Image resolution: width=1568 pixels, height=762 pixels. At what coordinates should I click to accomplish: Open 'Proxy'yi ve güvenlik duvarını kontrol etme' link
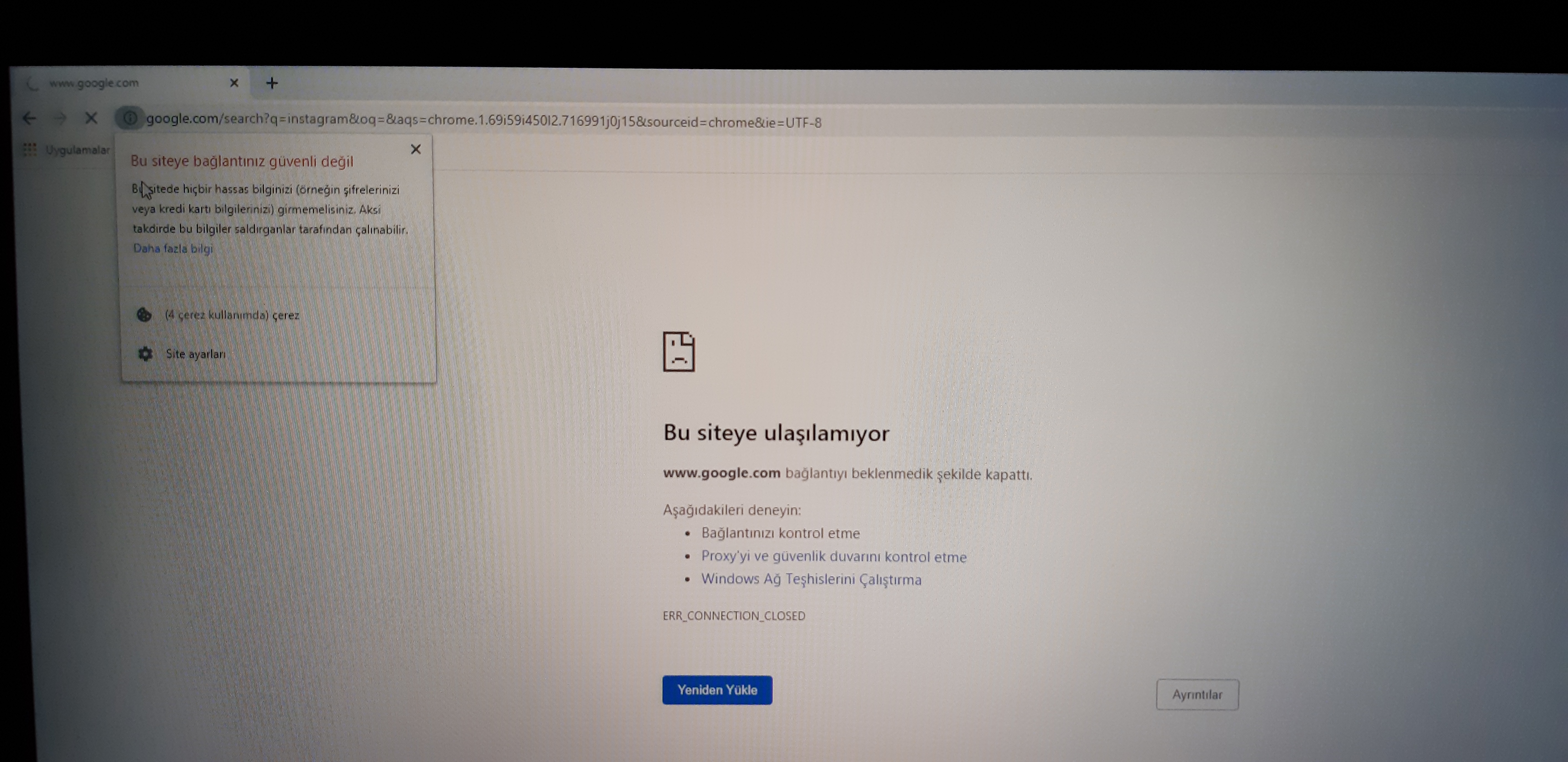(833, 556)
